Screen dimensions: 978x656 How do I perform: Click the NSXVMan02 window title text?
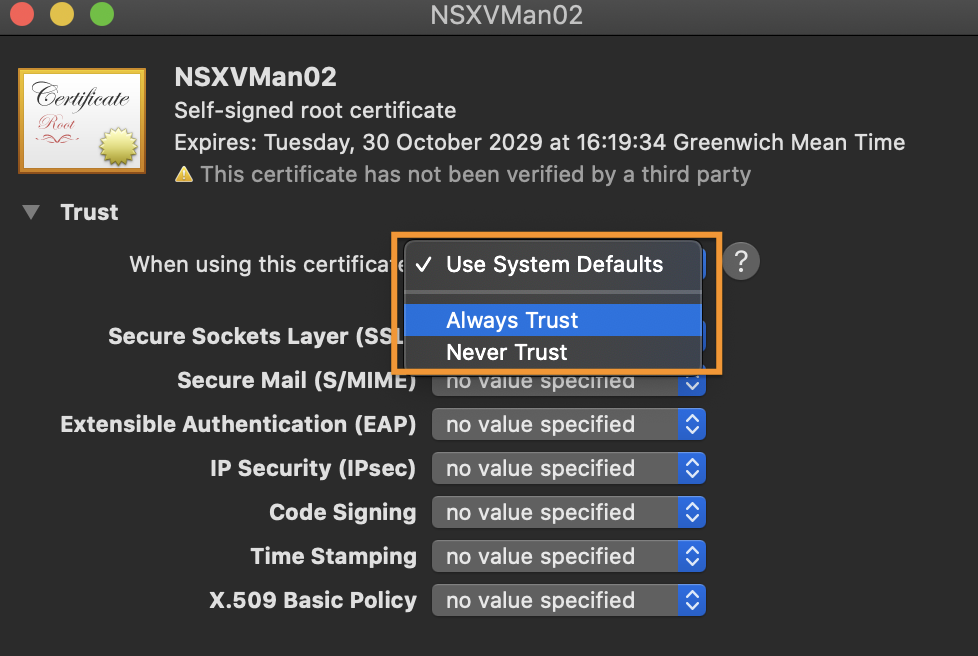[x=506, y=15]
